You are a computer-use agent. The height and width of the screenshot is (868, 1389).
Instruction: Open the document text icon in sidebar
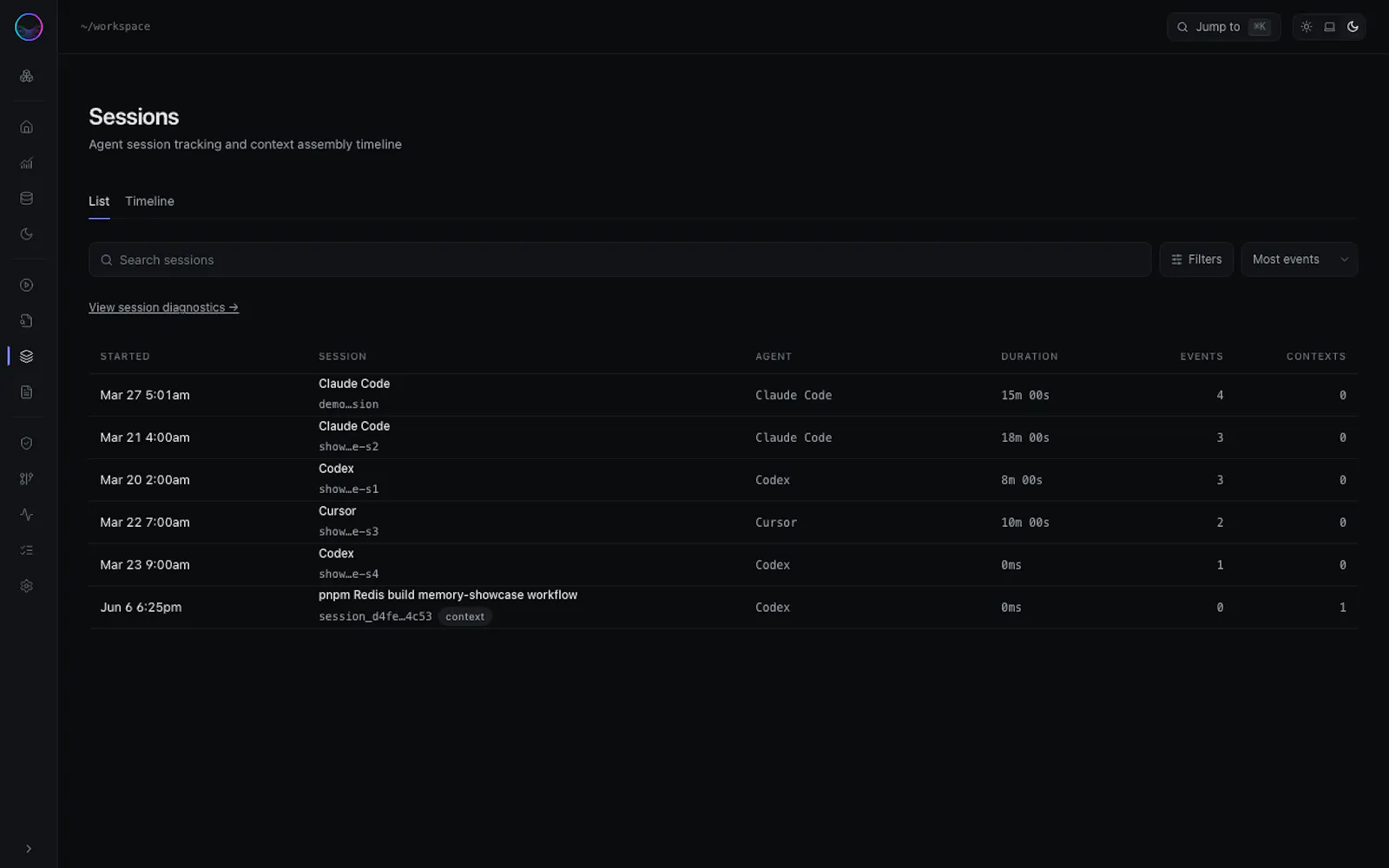pyautogui.click(x=27, y=392)
